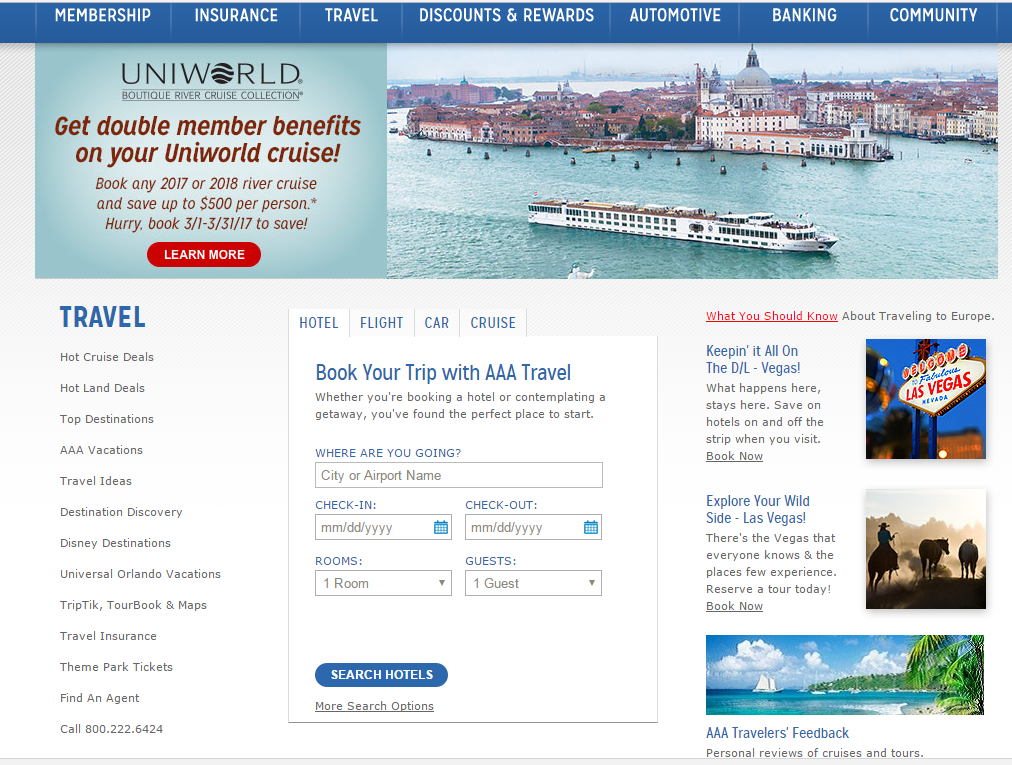This screenshot has height=765, width=1012.
Task: Expand the Guests dropdown
Action: (533, 583)
